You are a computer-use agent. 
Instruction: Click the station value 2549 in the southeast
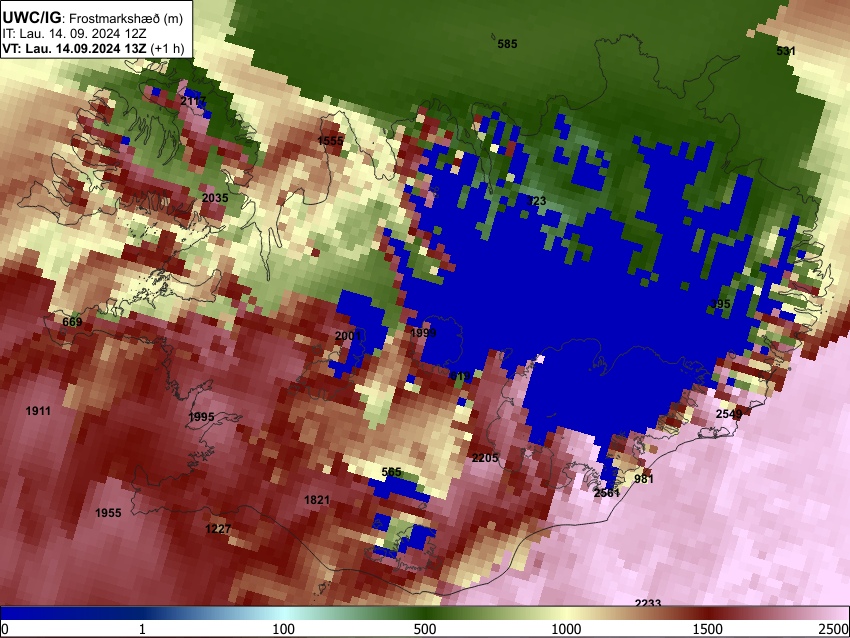click(x=729, y=414)
